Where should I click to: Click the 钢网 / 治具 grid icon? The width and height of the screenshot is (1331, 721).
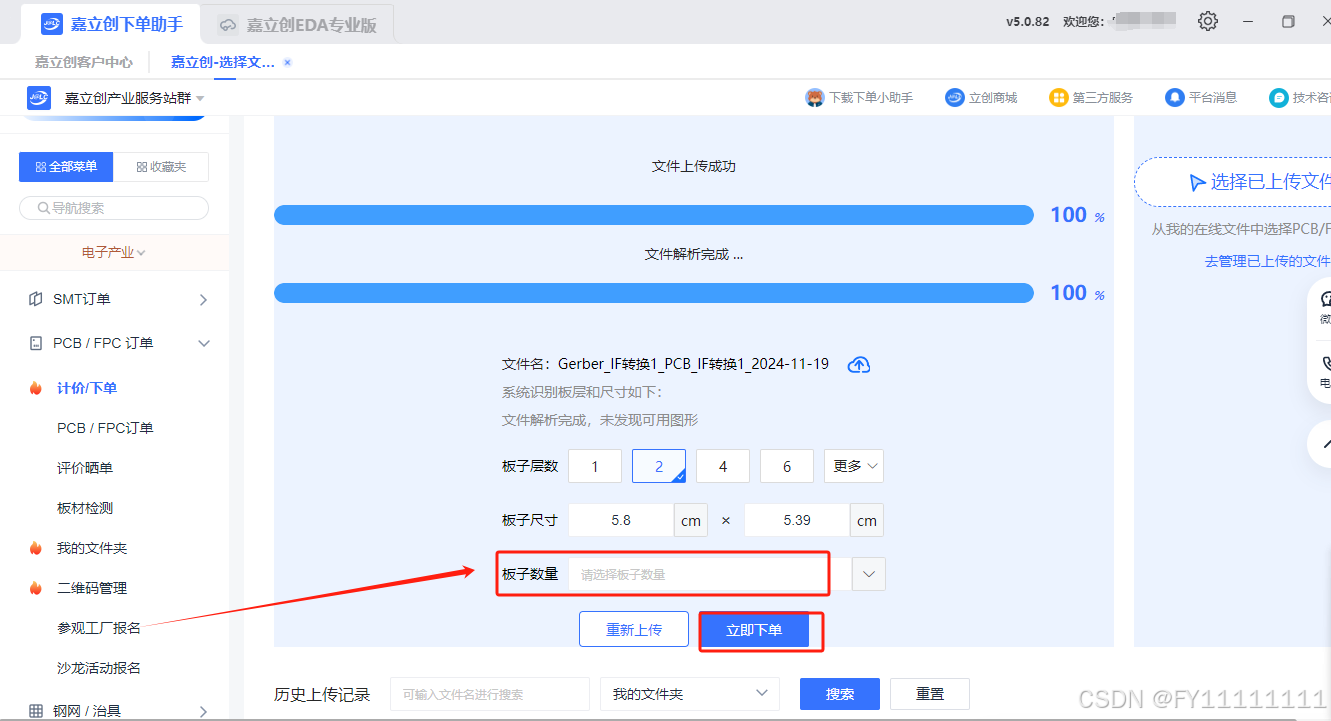(36, 711)
